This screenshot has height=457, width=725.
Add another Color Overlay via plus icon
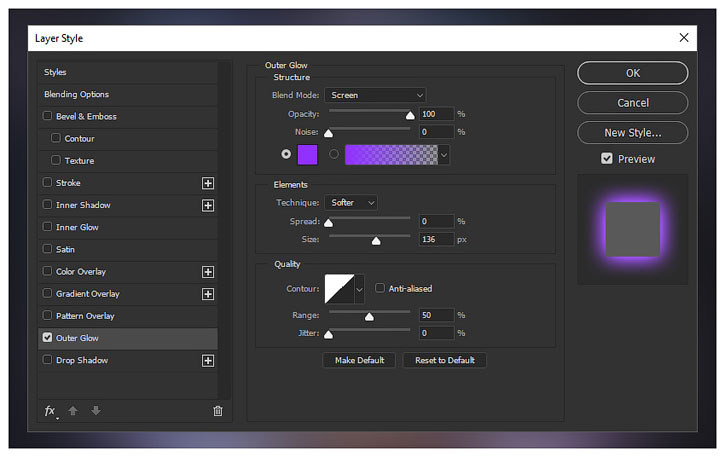click(x=208, y=272)
